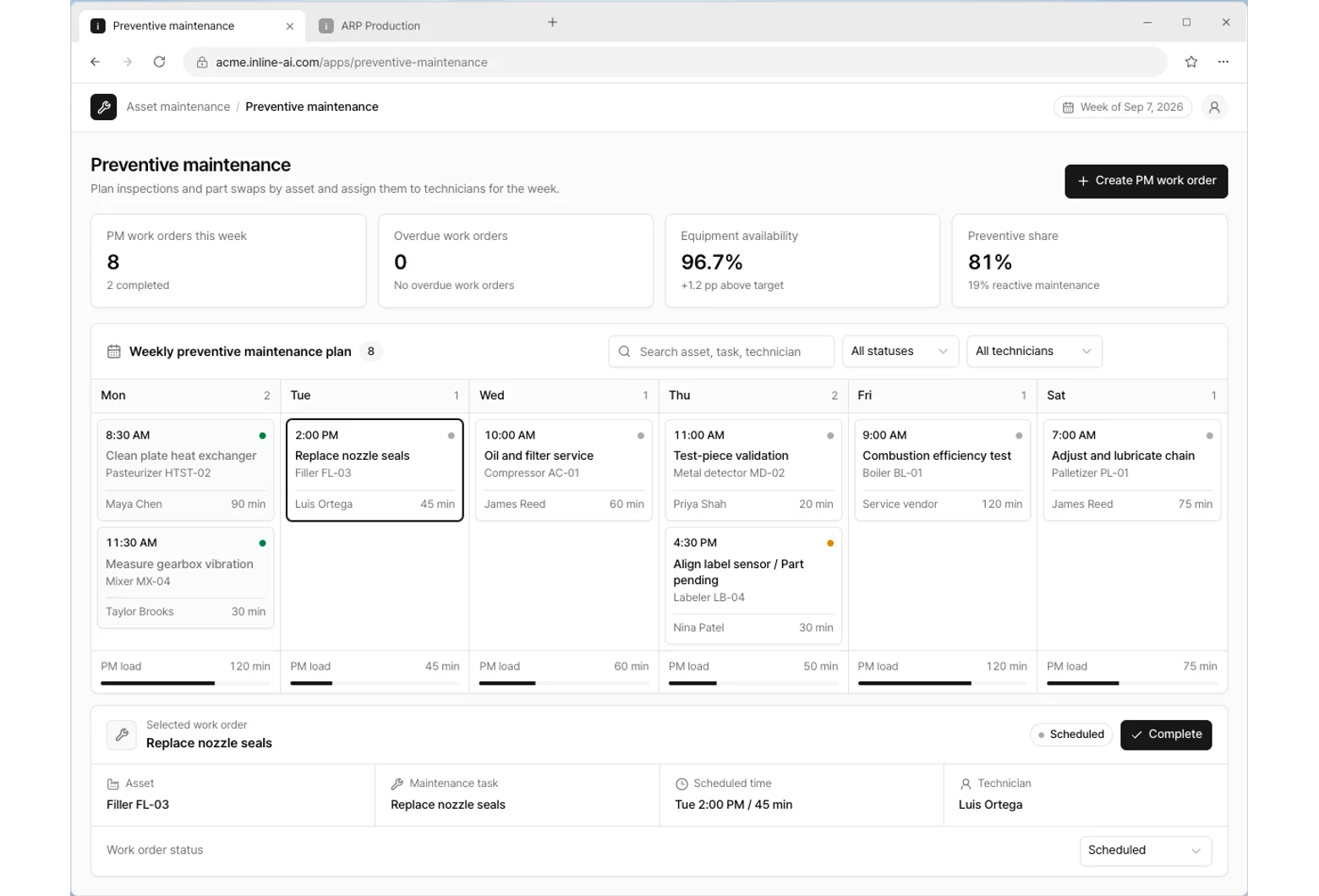The height and width of the screenshot is (896, 1319).
Task: Mark the work order Complete
Action: (x=1166, y=735)
